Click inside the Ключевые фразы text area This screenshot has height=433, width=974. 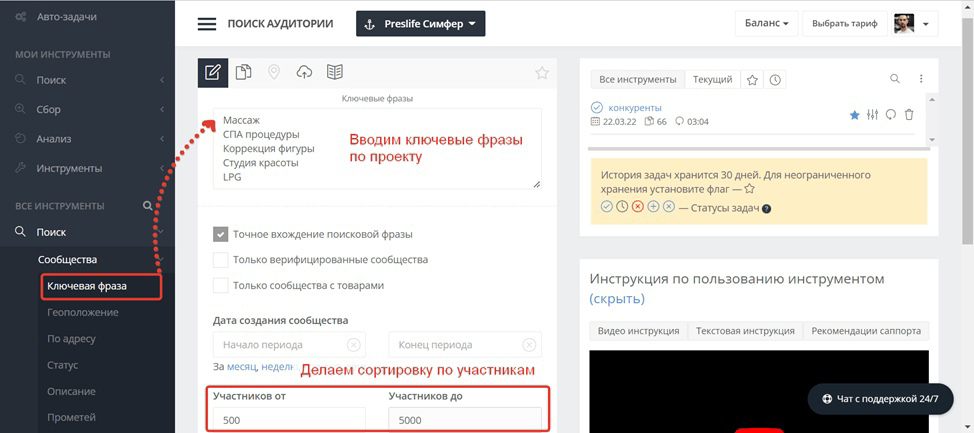point(377,148)
